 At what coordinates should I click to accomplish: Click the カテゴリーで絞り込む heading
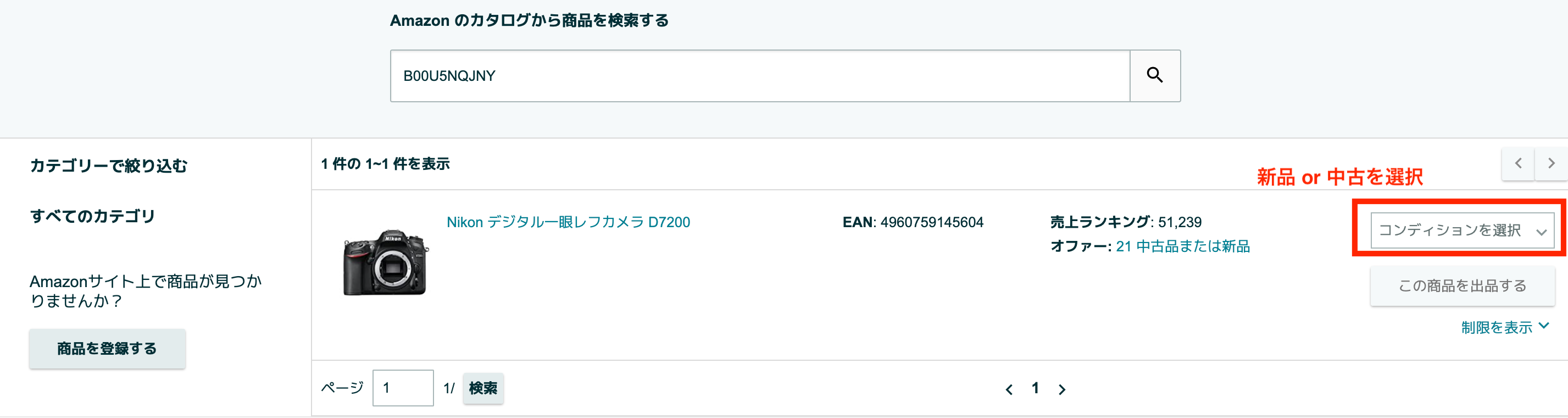pos(109,165)
